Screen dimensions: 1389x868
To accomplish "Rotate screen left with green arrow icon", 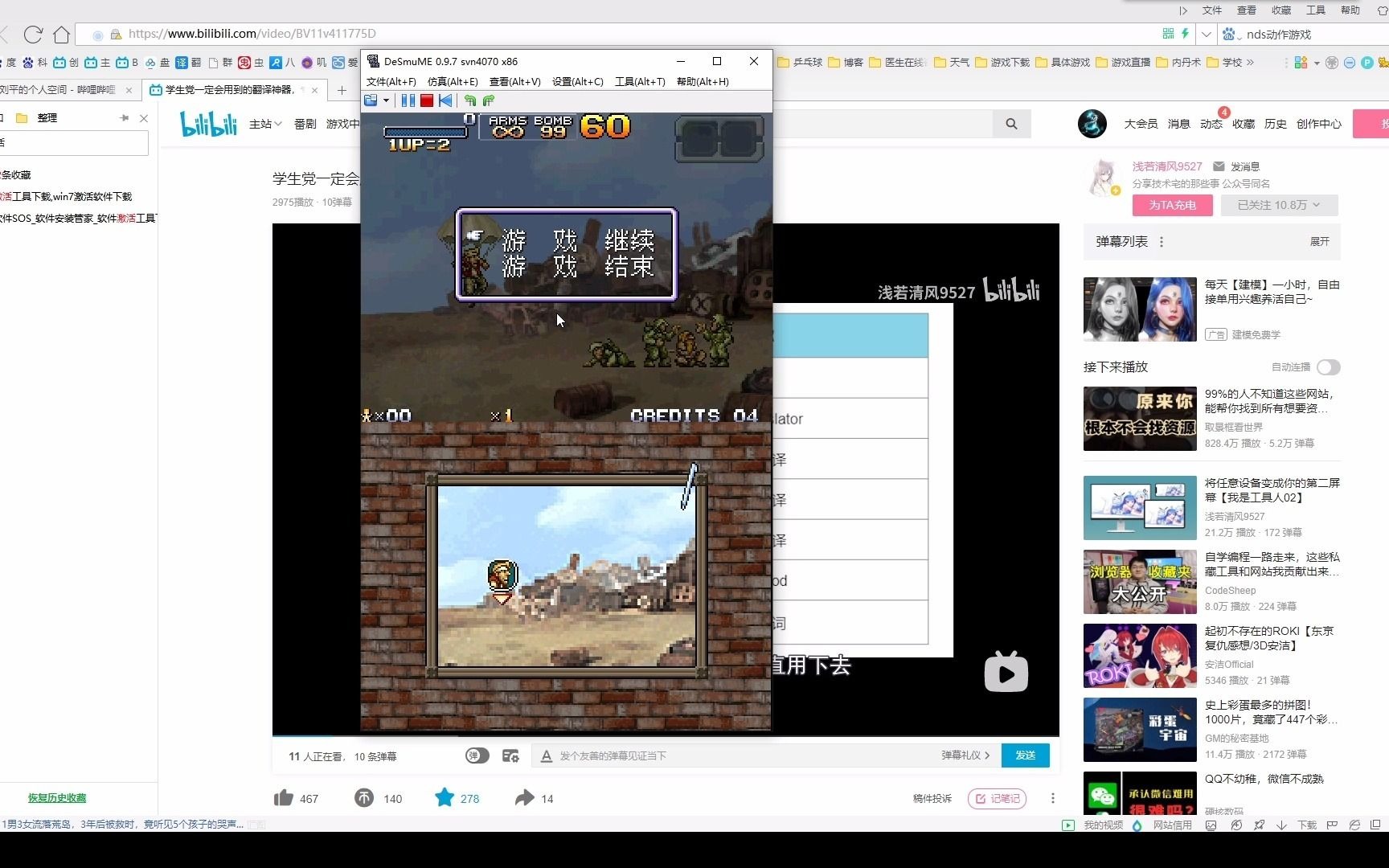I will click(x=470, y=100).
